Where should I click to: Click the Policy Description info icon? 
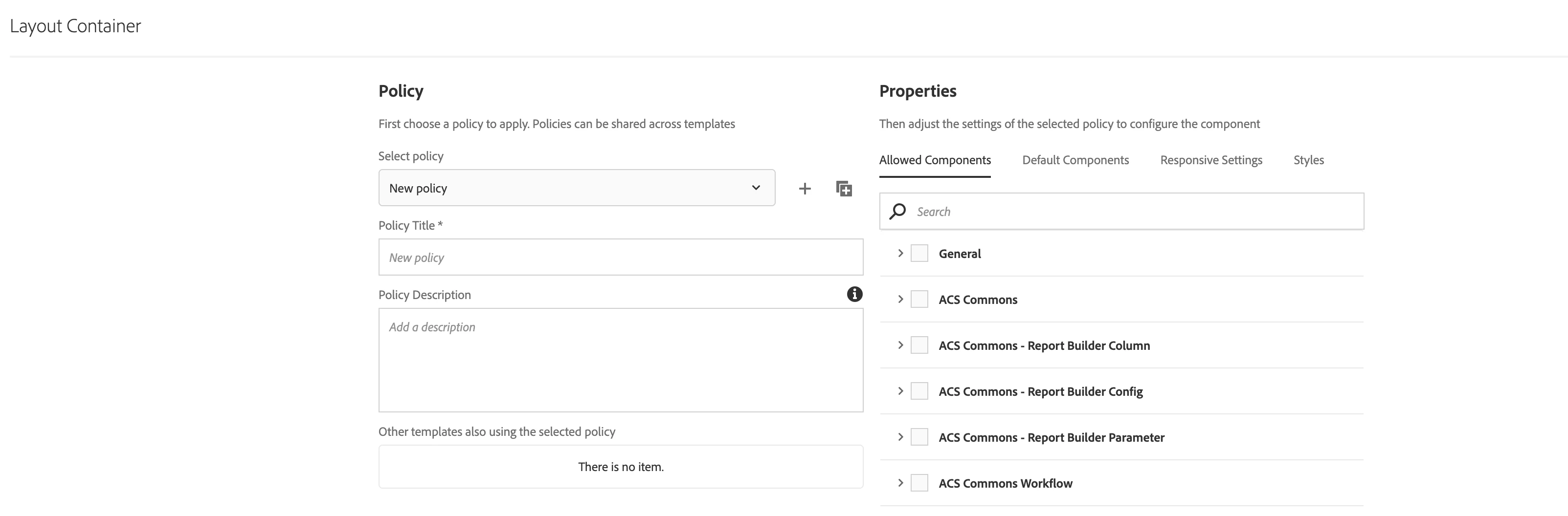[x=854, y=295]
